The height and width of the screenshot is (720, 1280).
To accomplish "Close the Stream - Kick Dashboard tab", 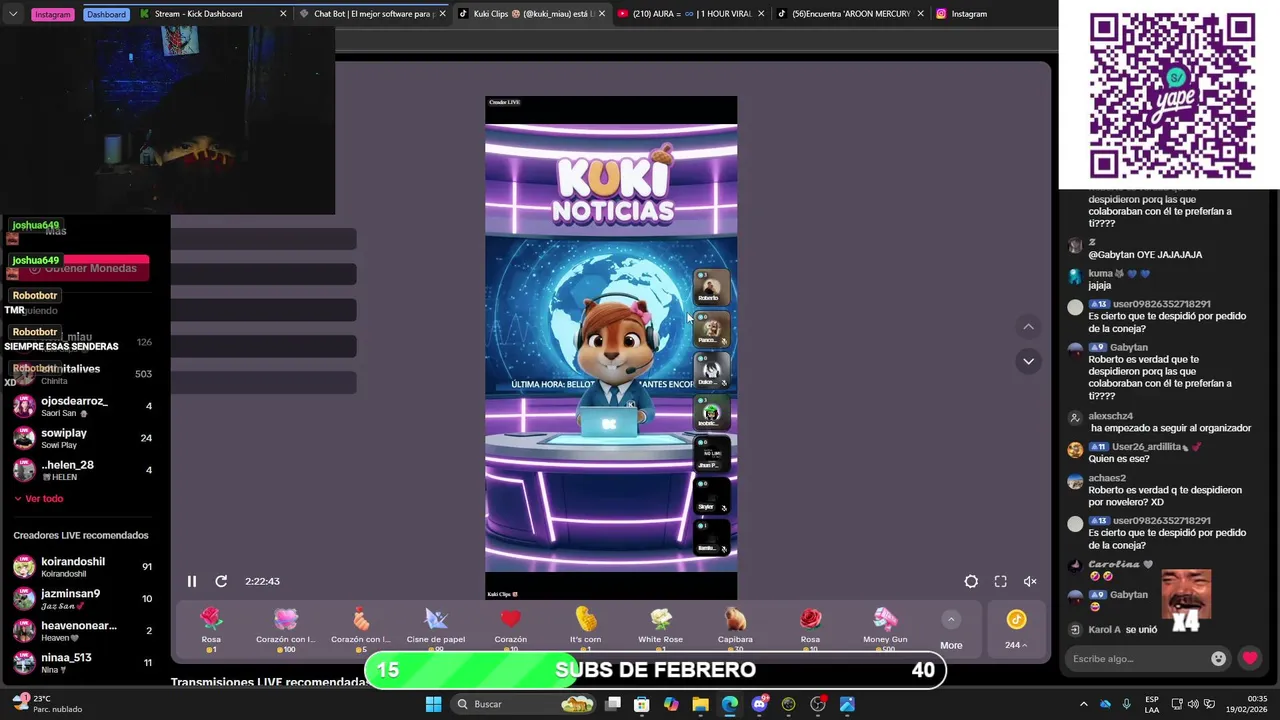I will tap(283, 14).
